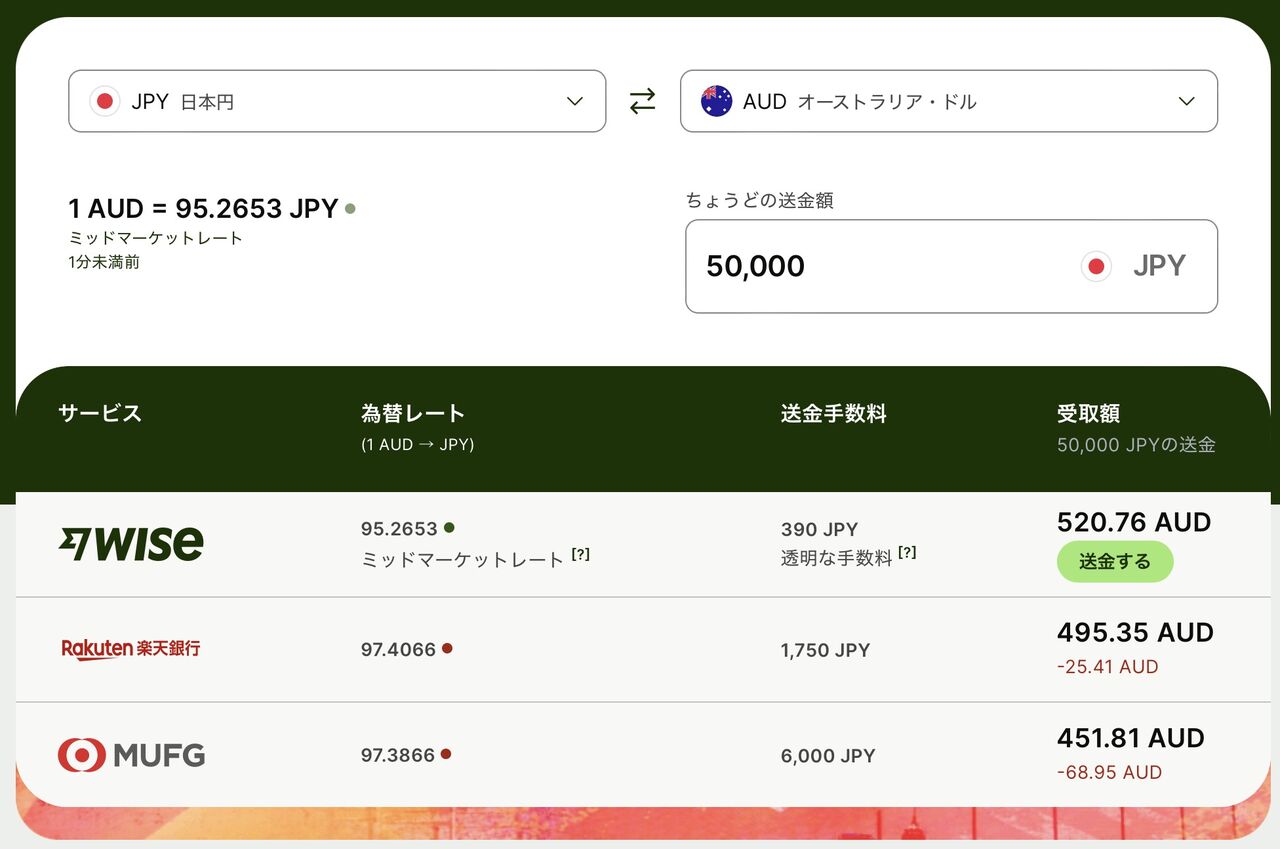Click the JPY flag icon in amount field
The height and width of the screenshot is (849, 1280).
coord(1096,266)
